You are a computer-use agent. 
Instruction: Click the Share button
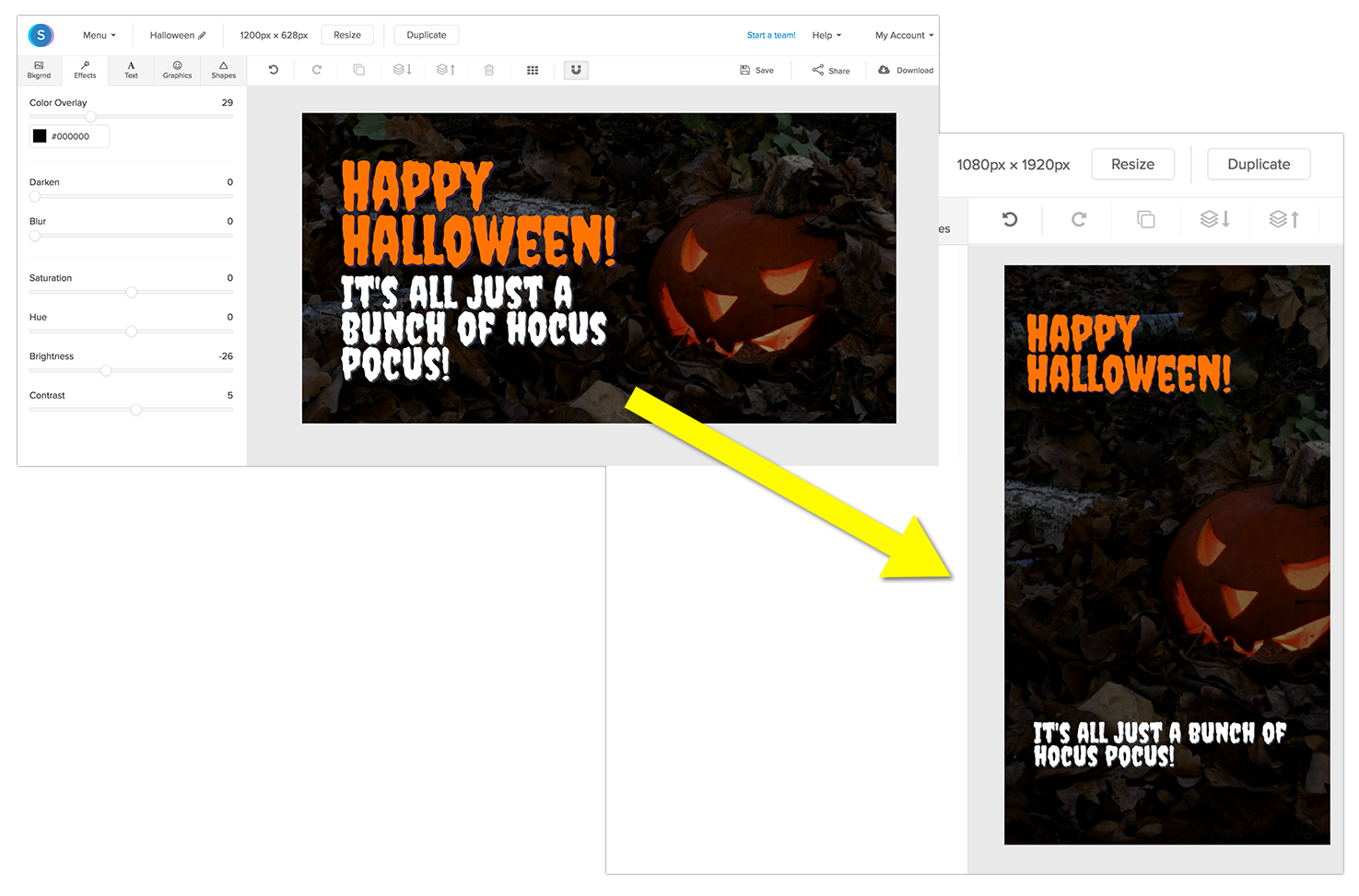[831, 70]
